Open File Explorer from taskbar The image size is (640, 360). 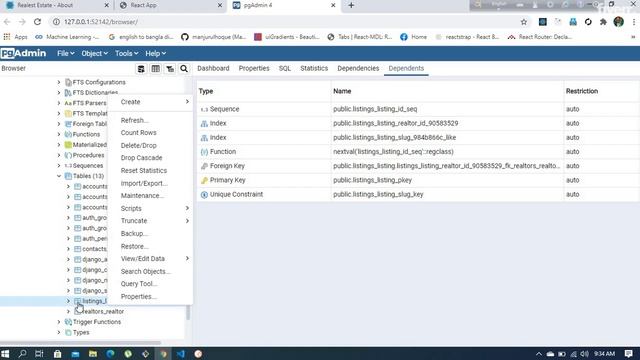[93, 354]
